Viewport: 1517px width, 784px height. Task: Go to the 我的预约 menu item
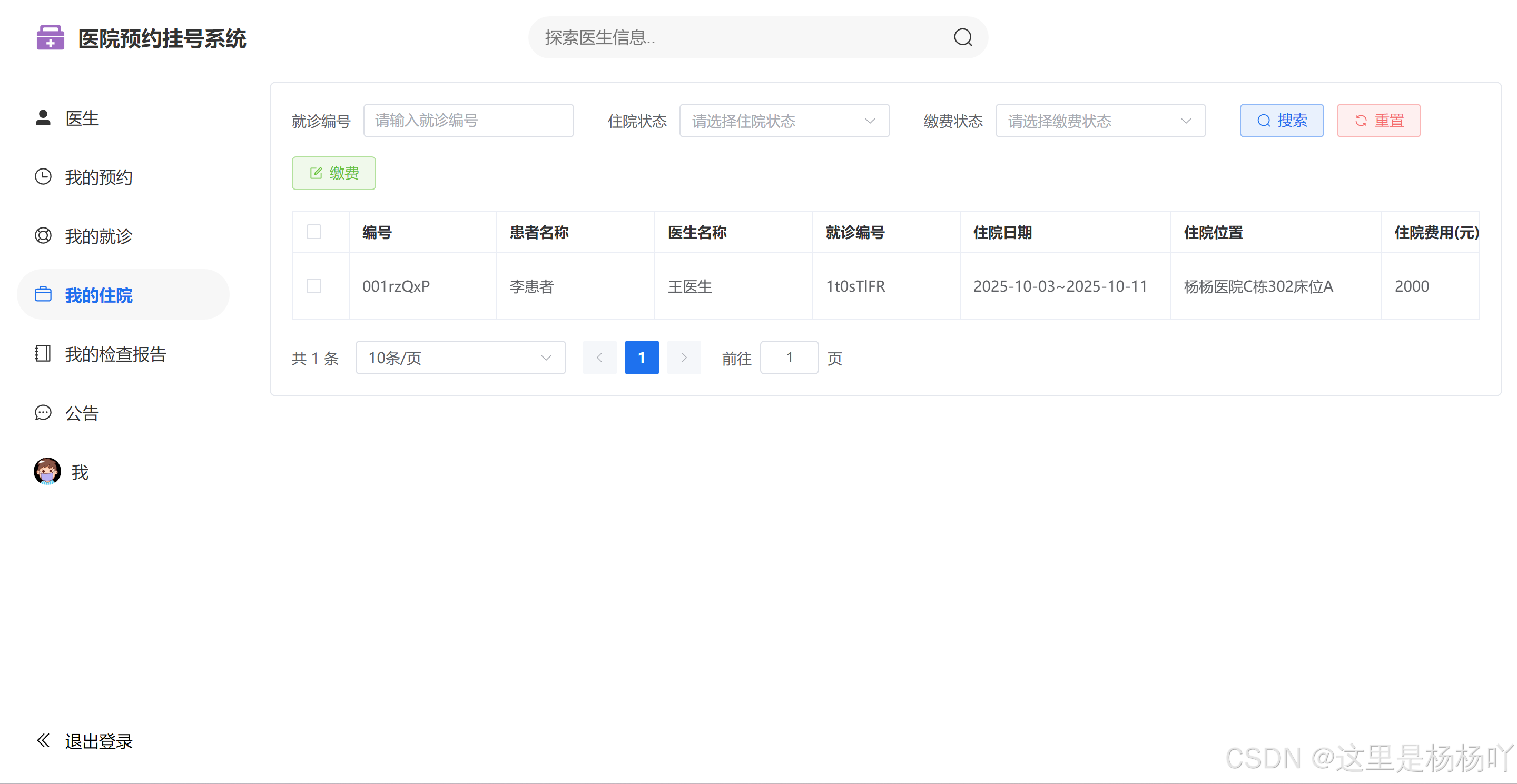pyautogui.click(x=99, y=177)
